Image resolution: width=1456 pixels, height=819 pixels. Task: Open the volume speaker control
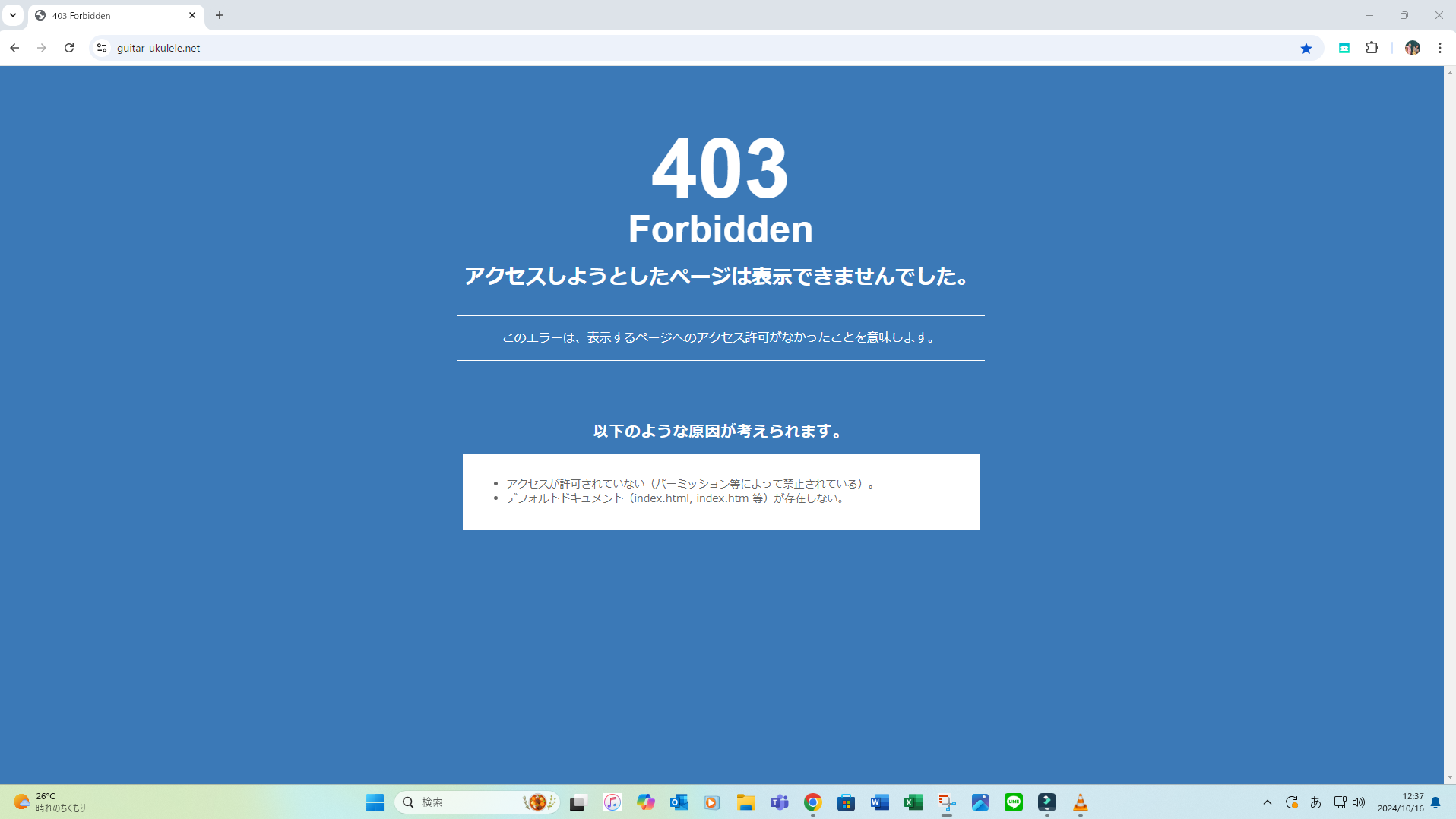[1359, 802]
